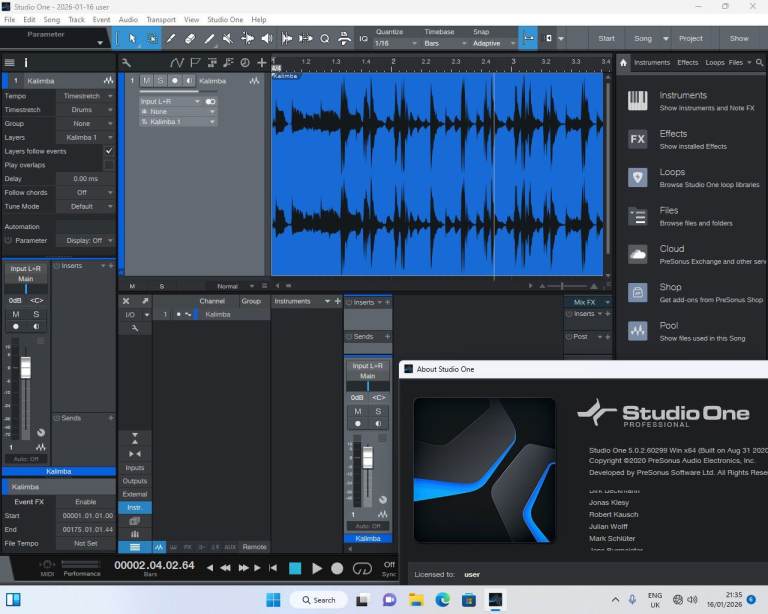
Task: Mute the Kalimba track
Action: (147, 81)
